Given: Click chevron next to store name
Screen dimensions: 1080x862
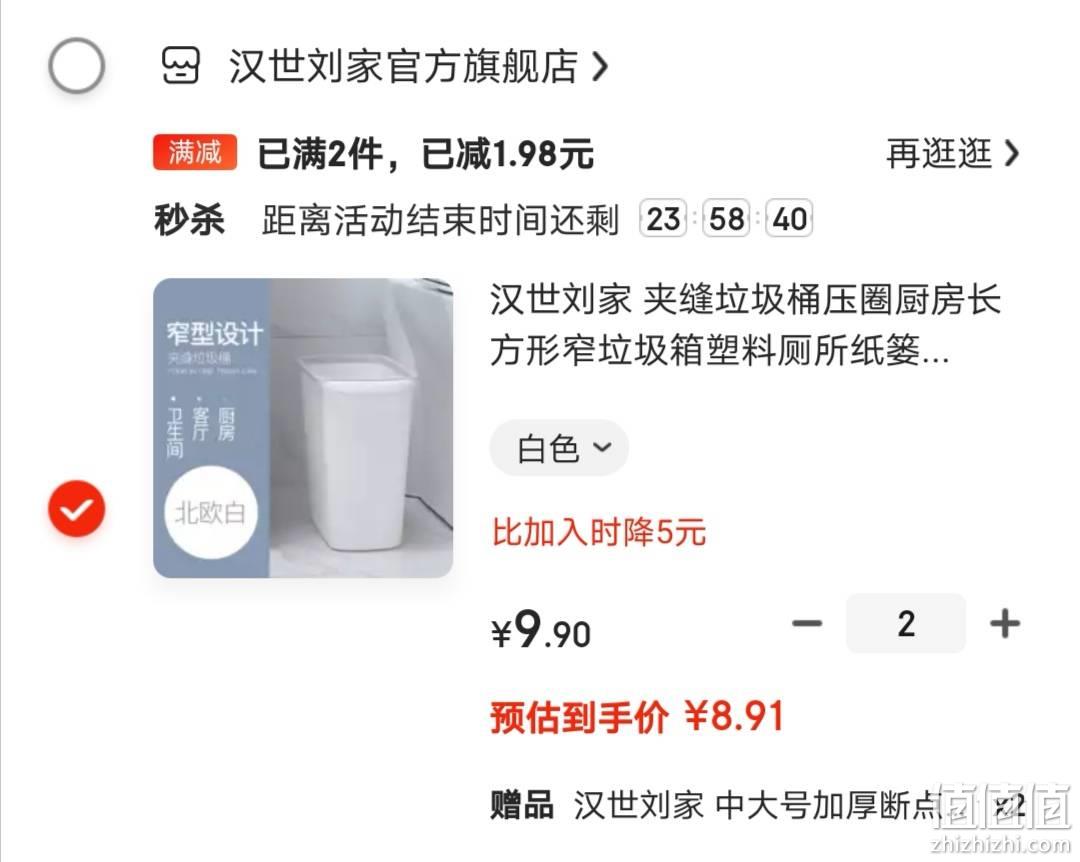Looking at the screenshot, I should [x=601, y=67].
